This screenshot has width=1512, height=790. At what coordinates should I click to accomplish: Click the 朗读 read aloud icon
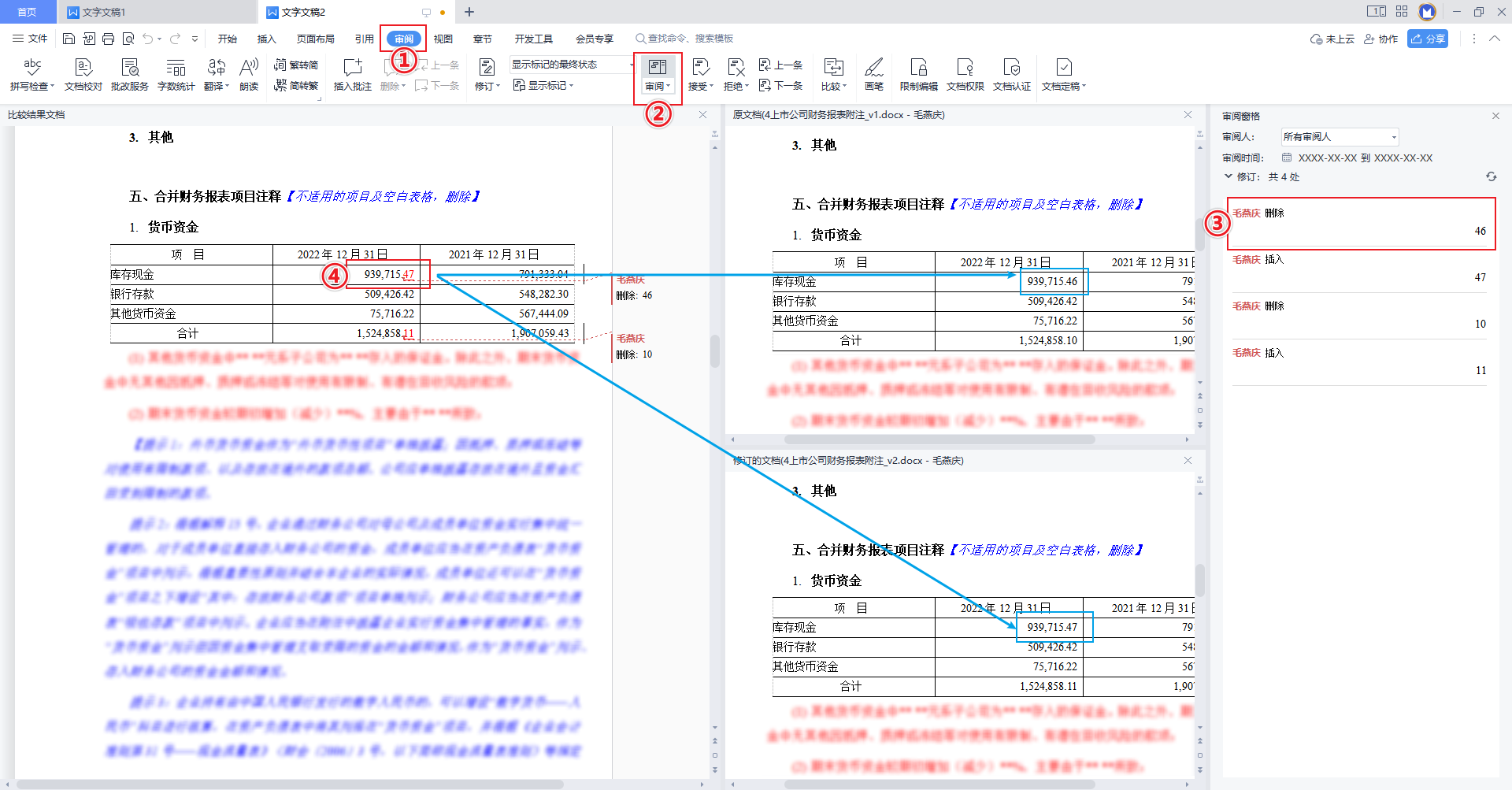(249, 74)
